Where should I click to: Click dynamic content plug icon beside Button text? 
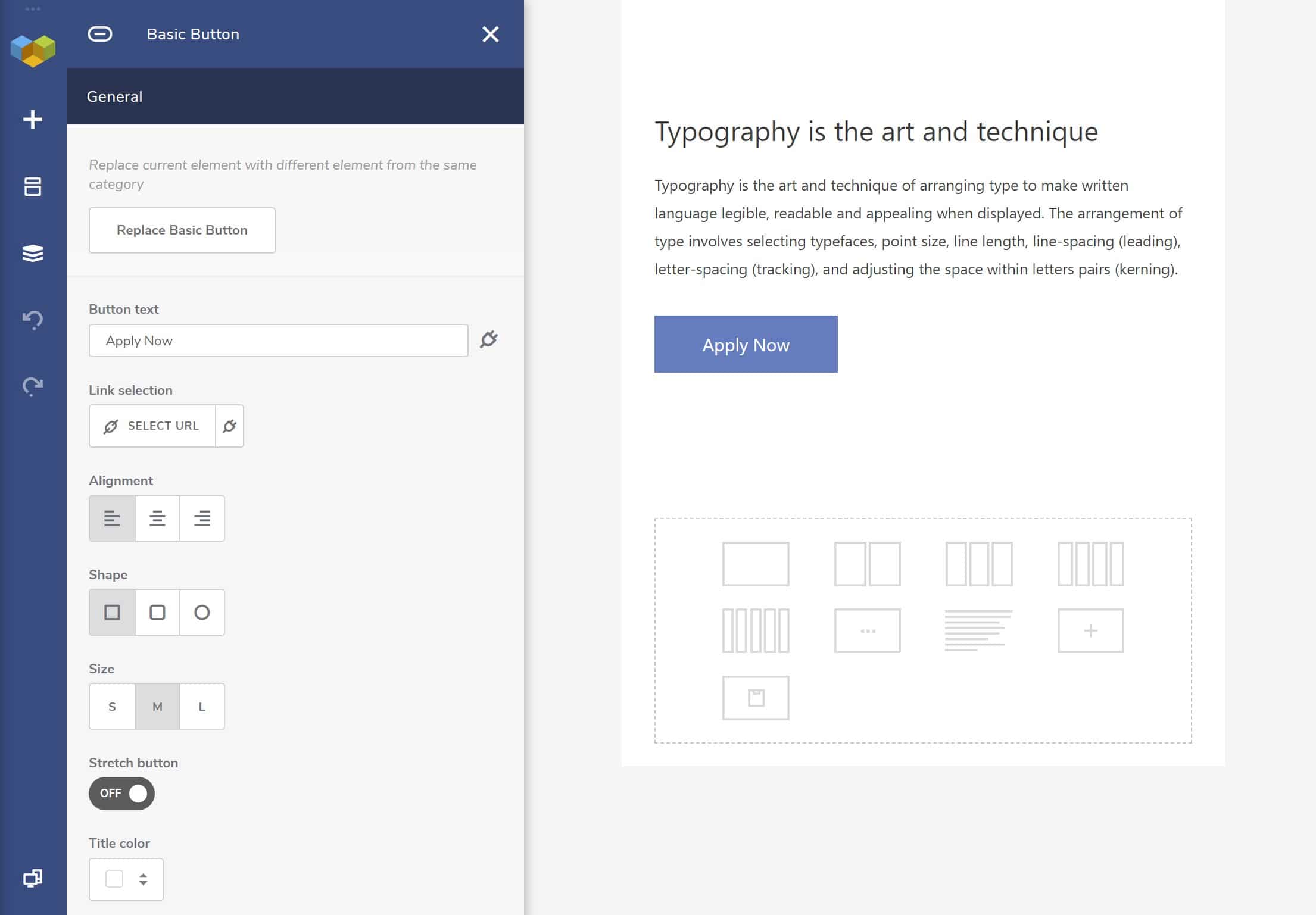coord(489,339)
